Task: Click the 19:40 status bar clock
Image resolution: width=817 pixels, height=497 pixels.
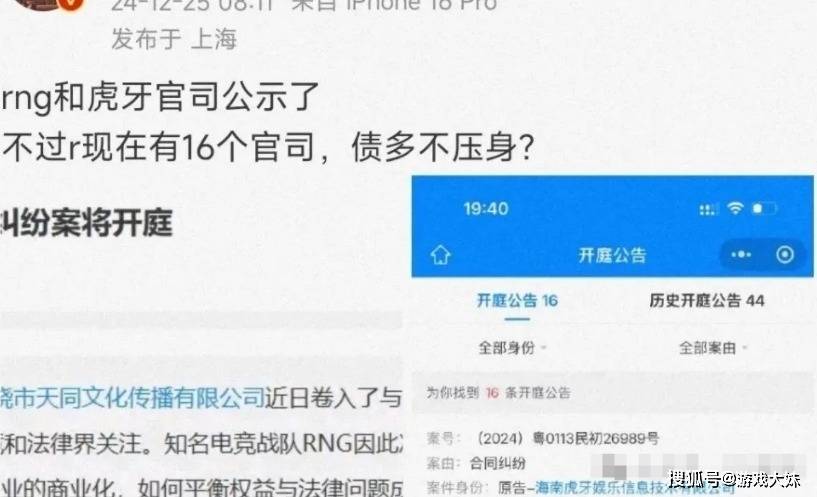Action: pos(486,209)
